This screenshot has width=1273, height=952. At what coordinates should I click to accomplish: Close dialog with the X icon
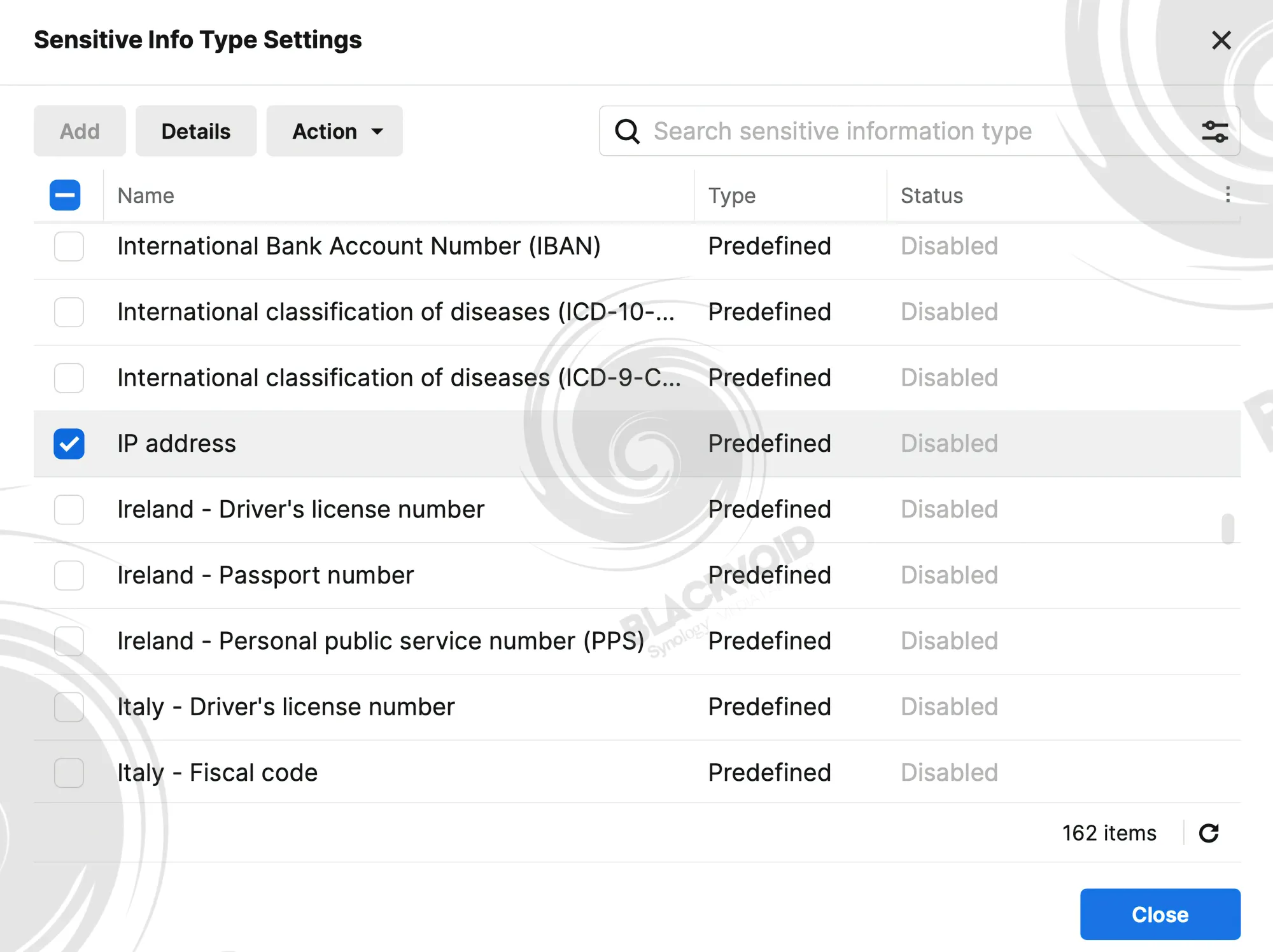coord(1221,40)
